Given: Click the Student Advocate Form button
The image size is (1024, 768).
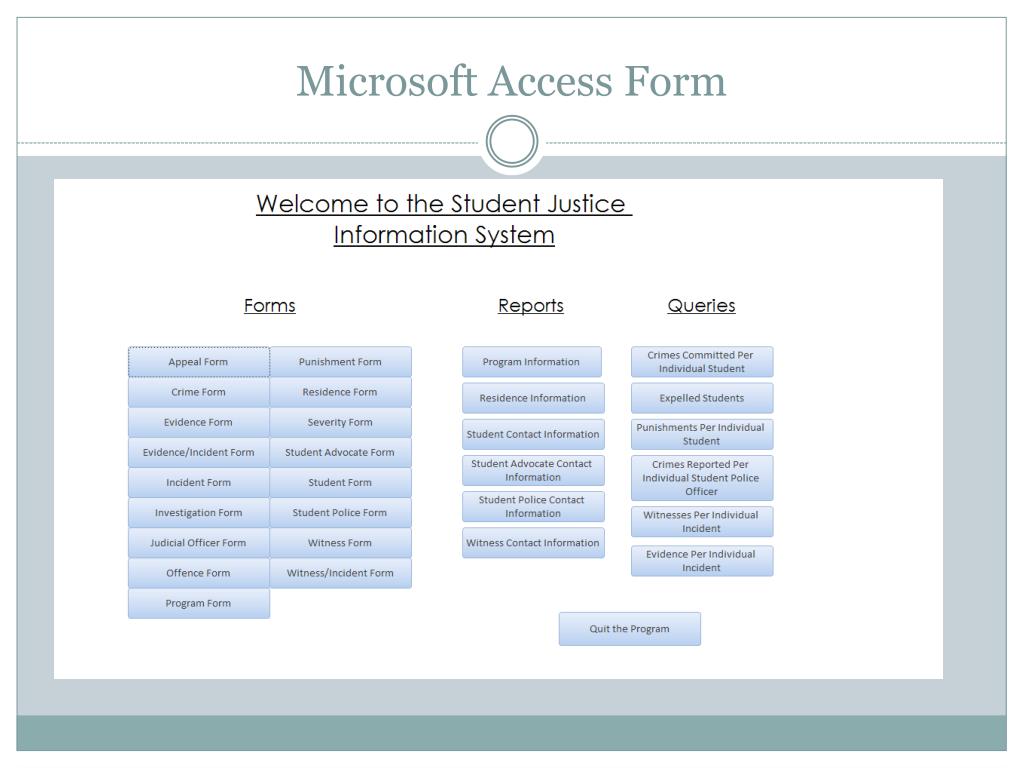Looking at the screenshot, I should coord(340,452).
